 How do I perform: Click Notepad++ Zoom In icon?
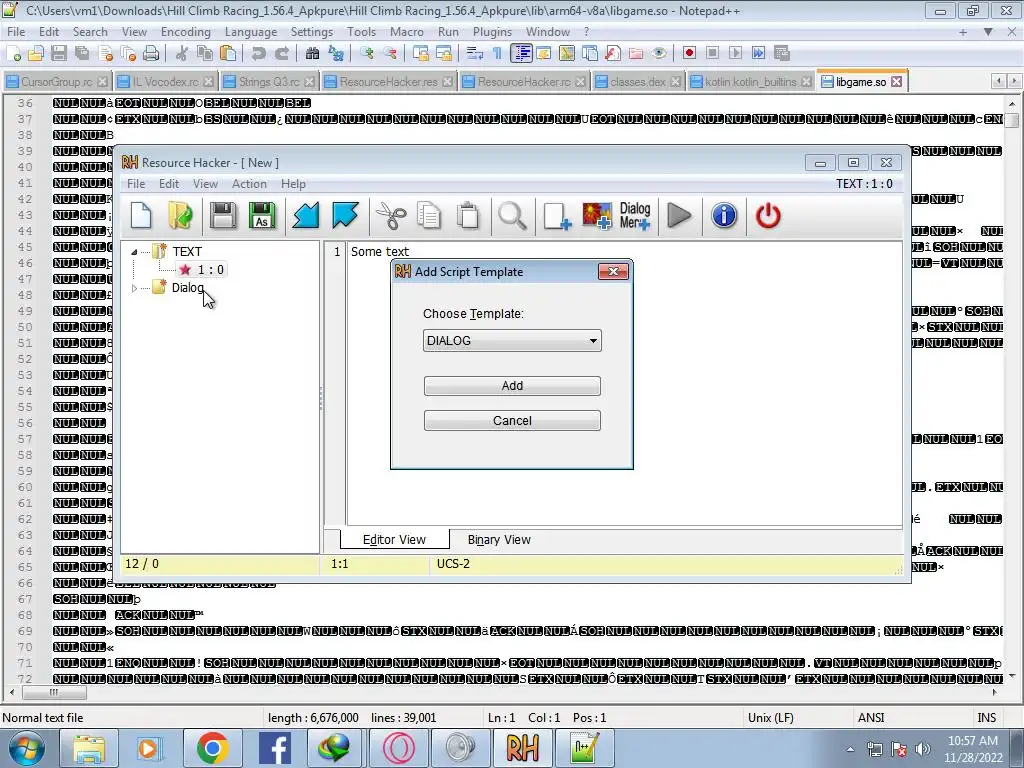367,54
